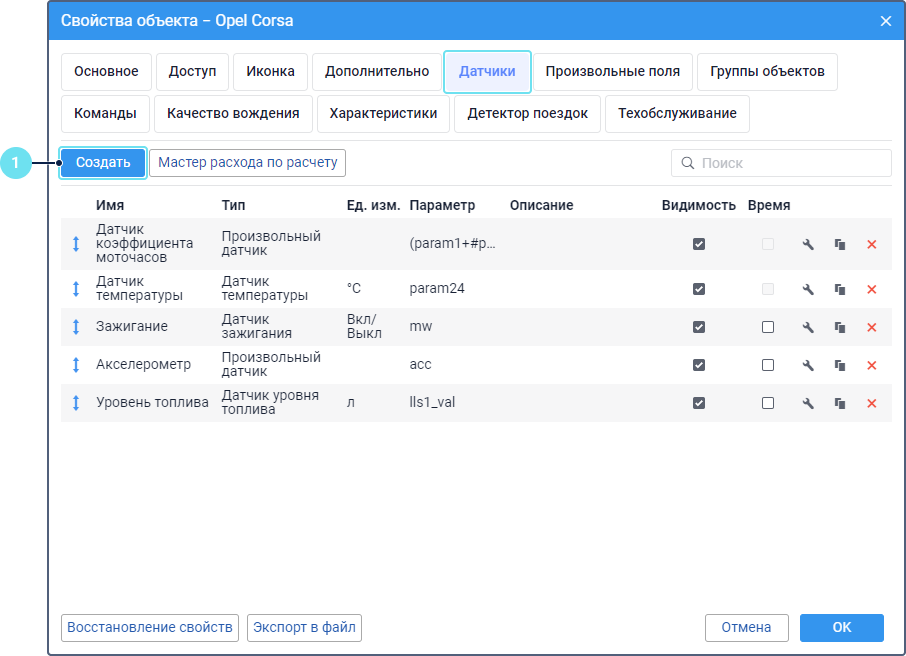Remove the Зажигание sensor with red cross
Image resolution: width=906 pixels, height=656 pixels.
tap(871, 327)
